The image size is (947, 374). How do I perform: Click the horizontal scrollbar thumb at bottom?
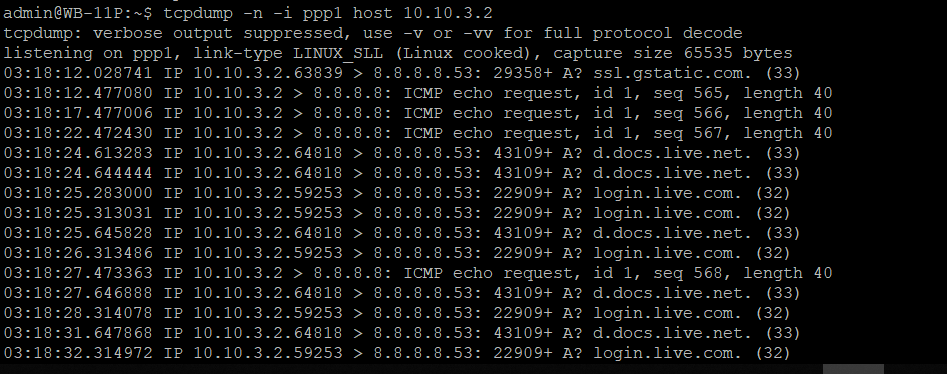click(853, 369)
